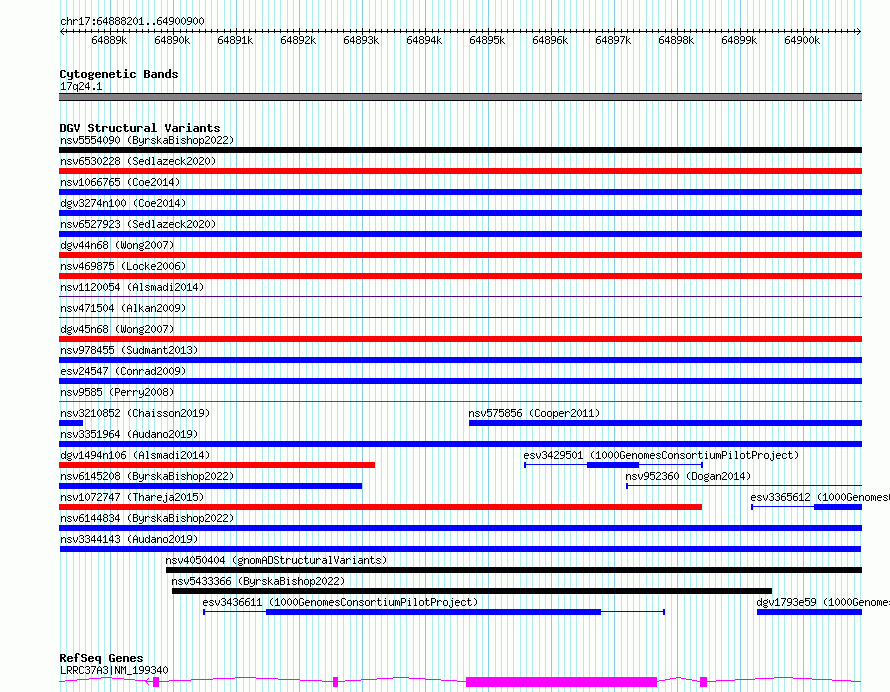Click the black nsv5554090 variant bar

(460, 150)
